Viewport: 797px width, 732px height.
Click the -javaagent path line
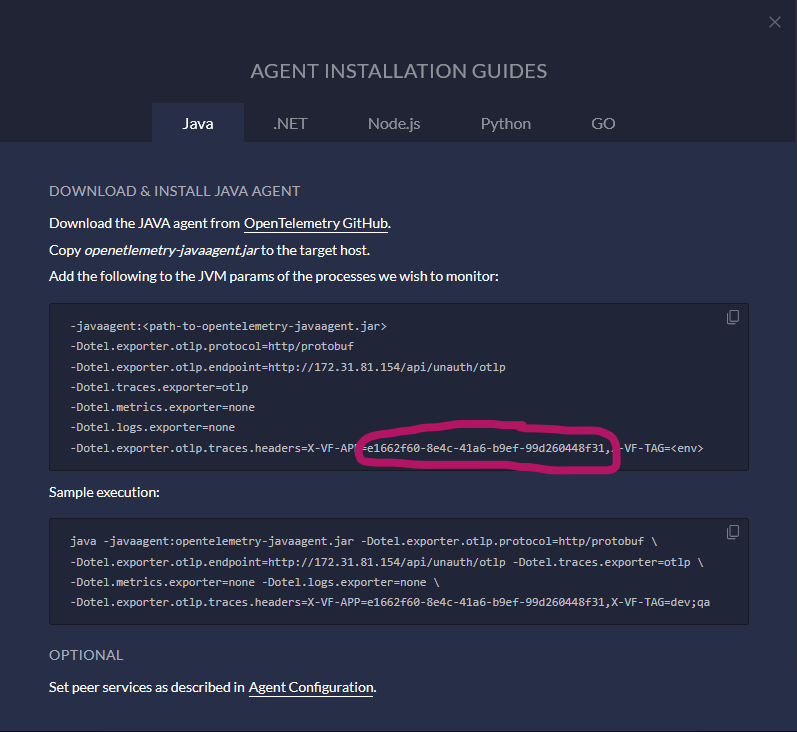pos(229,326)
